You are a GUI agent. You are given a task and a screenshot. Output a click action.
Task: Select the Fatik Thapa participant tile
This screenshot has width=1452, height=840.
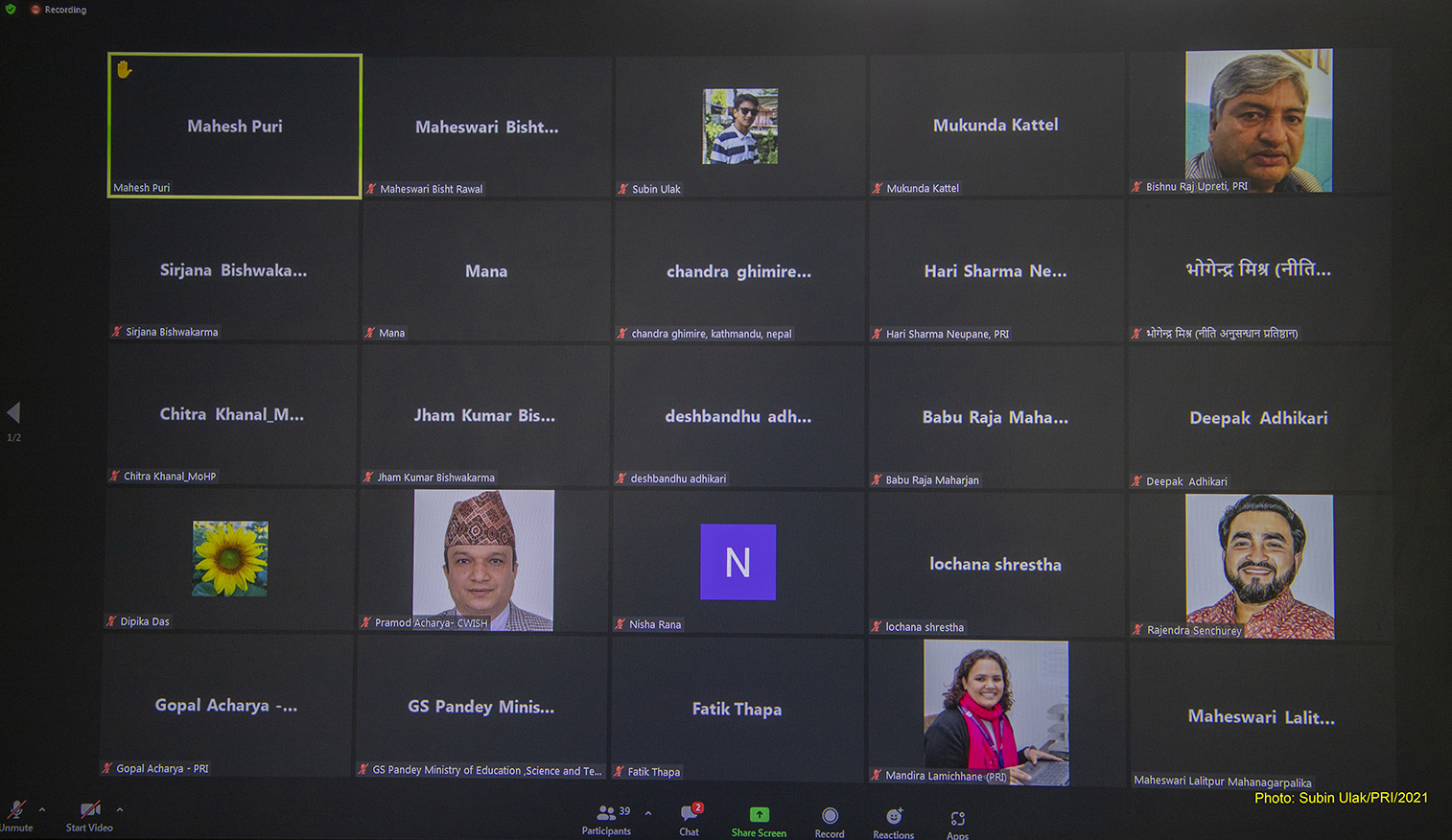(x=737, y=710)
